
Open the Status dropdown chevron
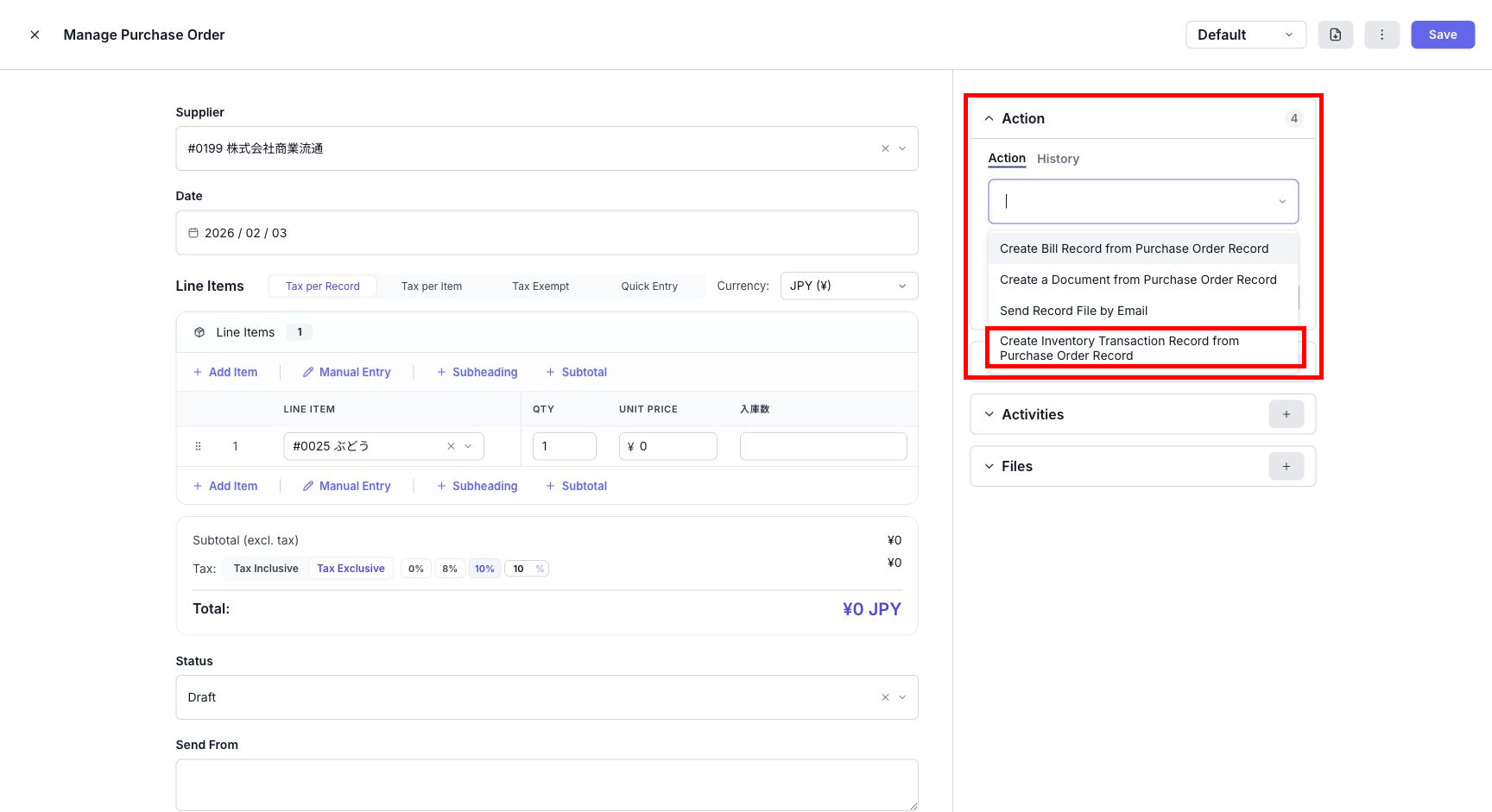point(902,697)
